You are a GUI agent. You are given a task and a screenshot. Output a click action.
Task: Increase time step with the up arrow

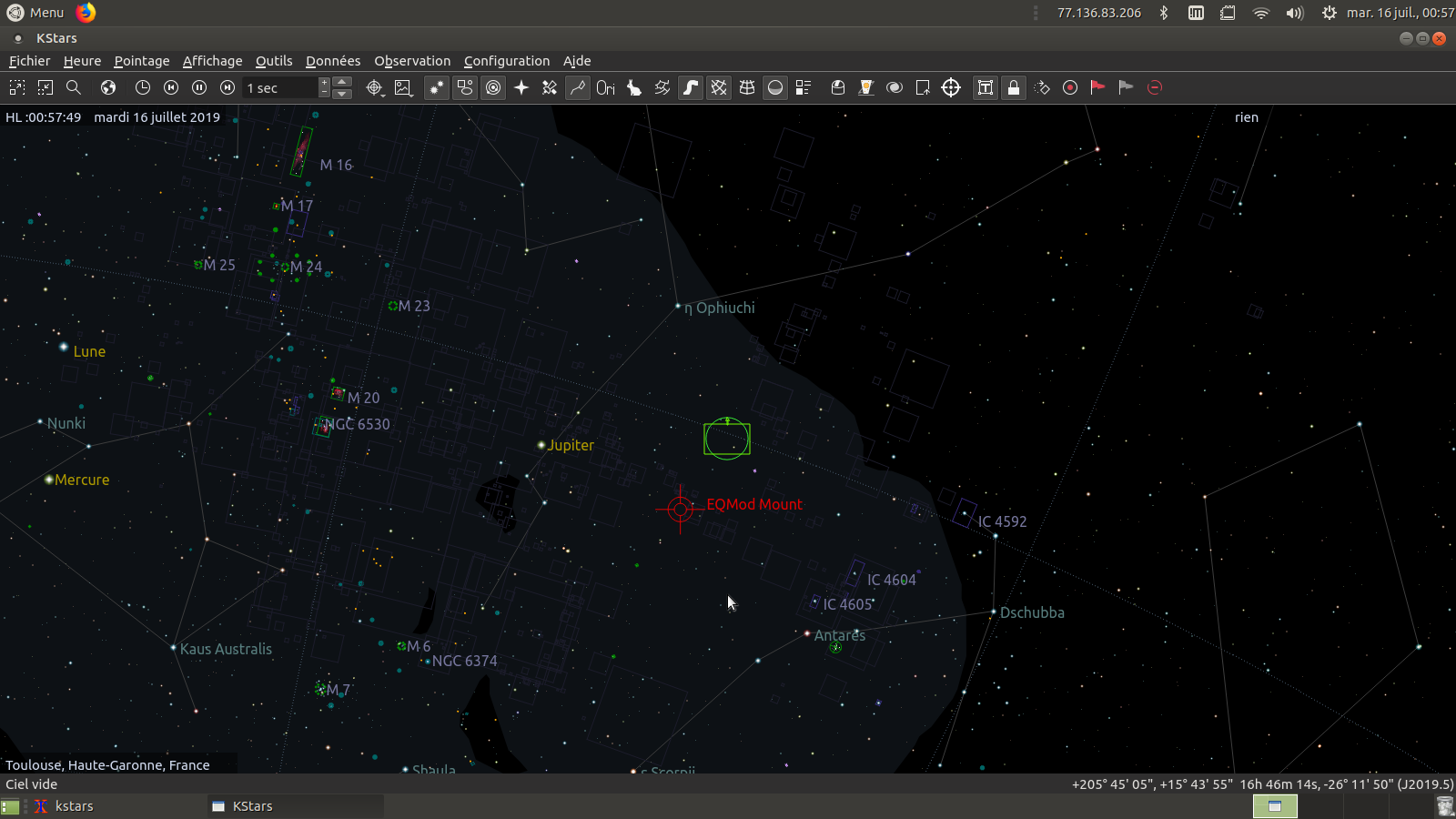342,82
